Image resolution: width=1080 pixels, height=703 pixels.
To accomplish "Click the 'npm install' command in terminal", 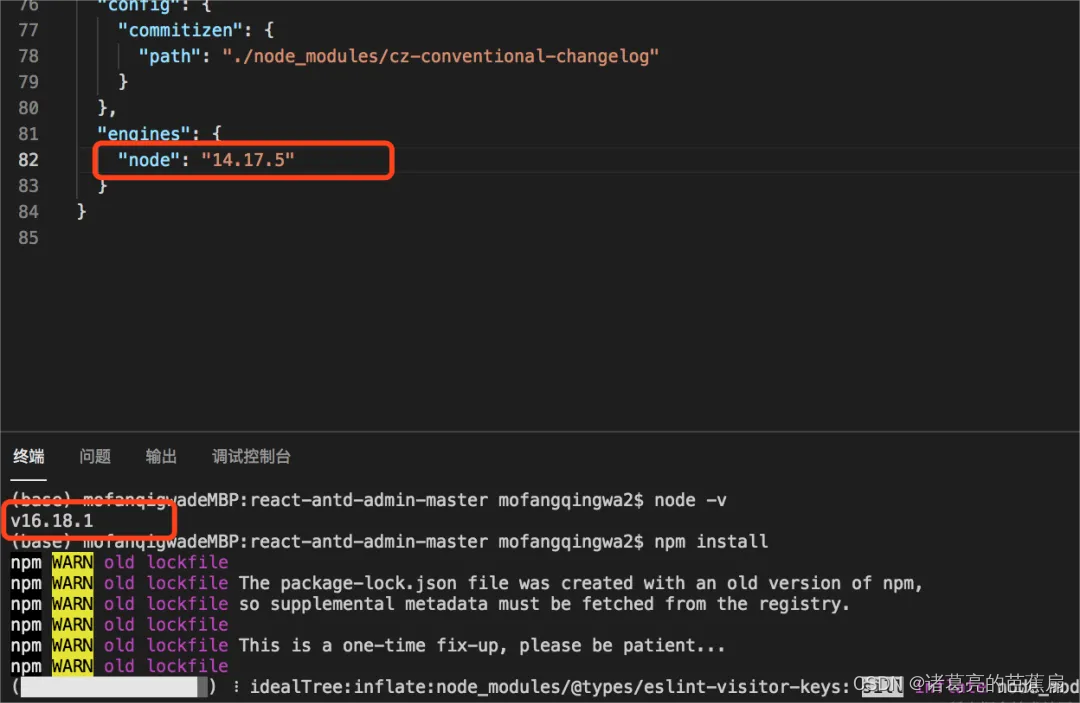I will click(x=711, y=542).
